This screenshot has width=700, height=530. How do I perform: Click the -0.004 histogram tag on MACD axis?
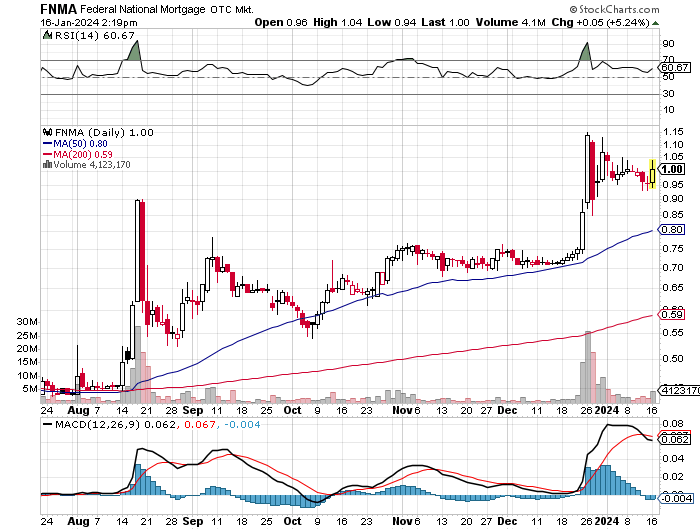tap(677, 498)
